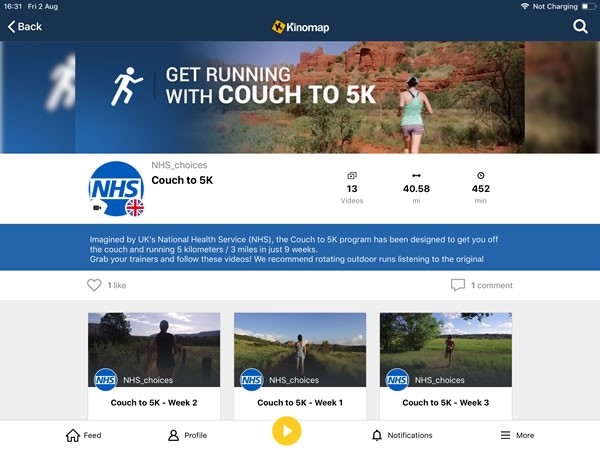Tap the clock duration icon

(x=481, y=175)
